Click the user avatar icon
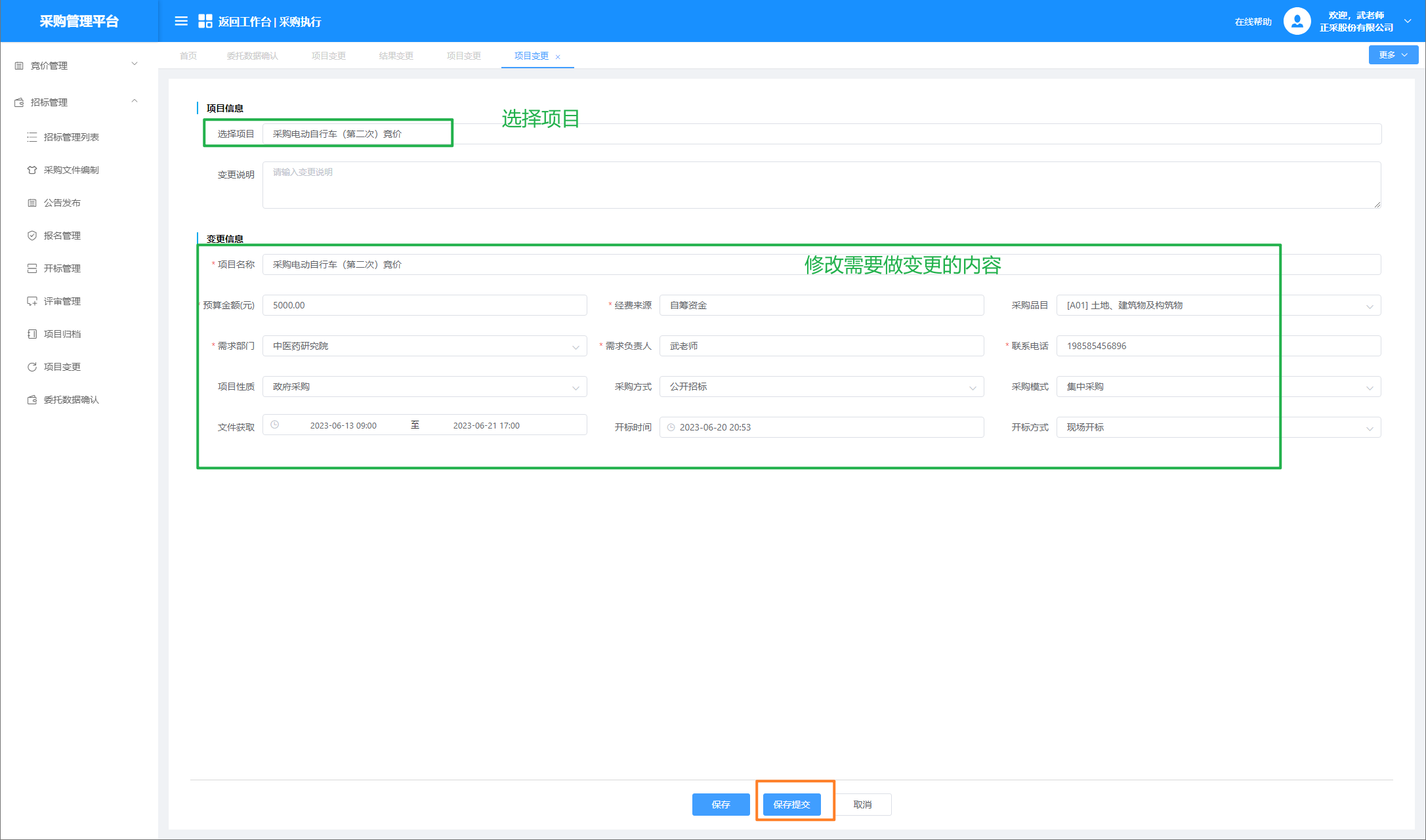 pos(1296,22)
